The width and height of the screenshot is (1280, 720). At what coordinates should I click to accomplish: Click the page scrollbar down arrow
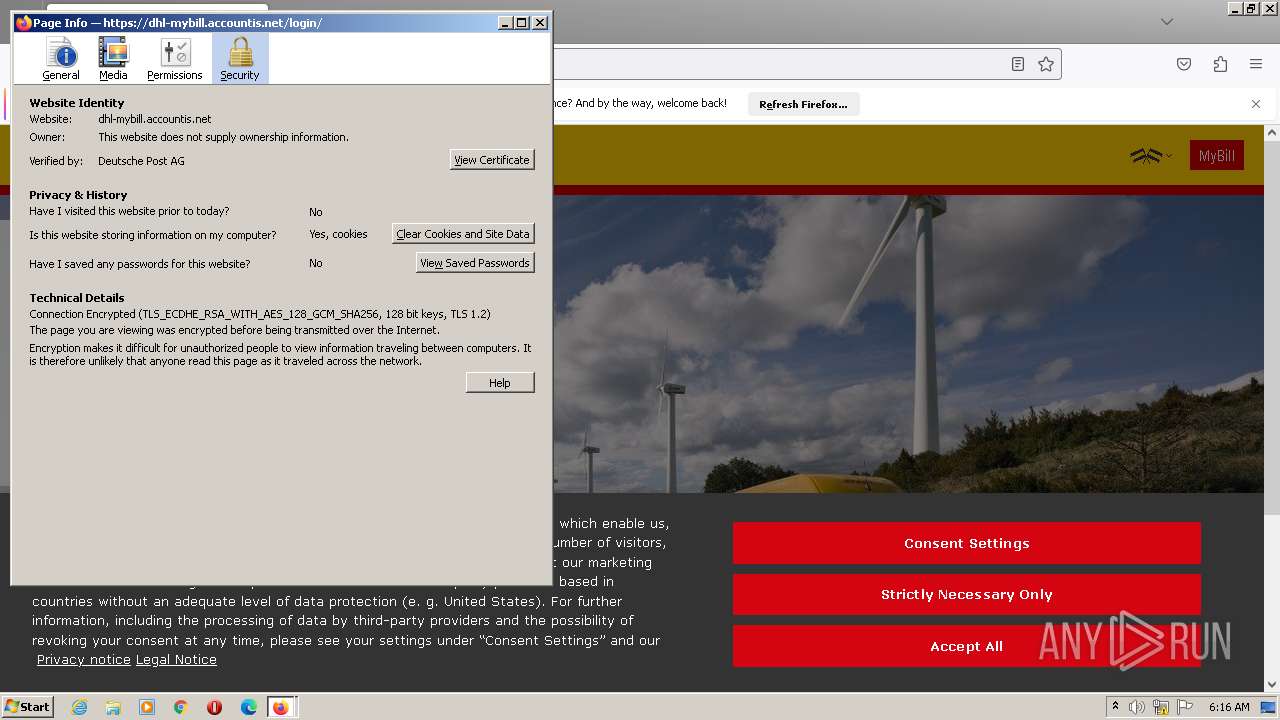click(1272, 685)
